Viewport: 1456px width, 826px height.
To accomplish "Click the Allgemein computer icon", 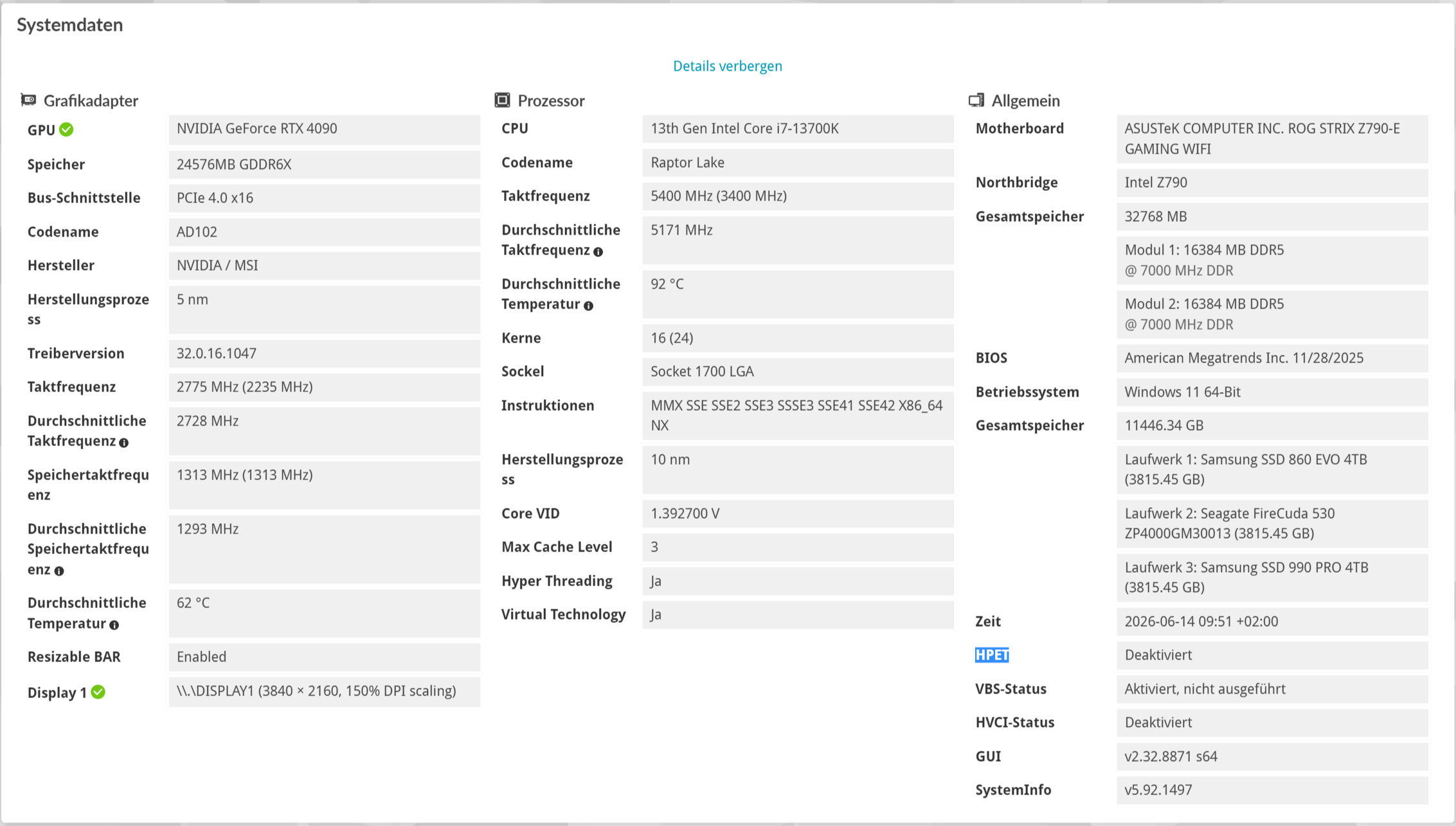I will 976,100.
